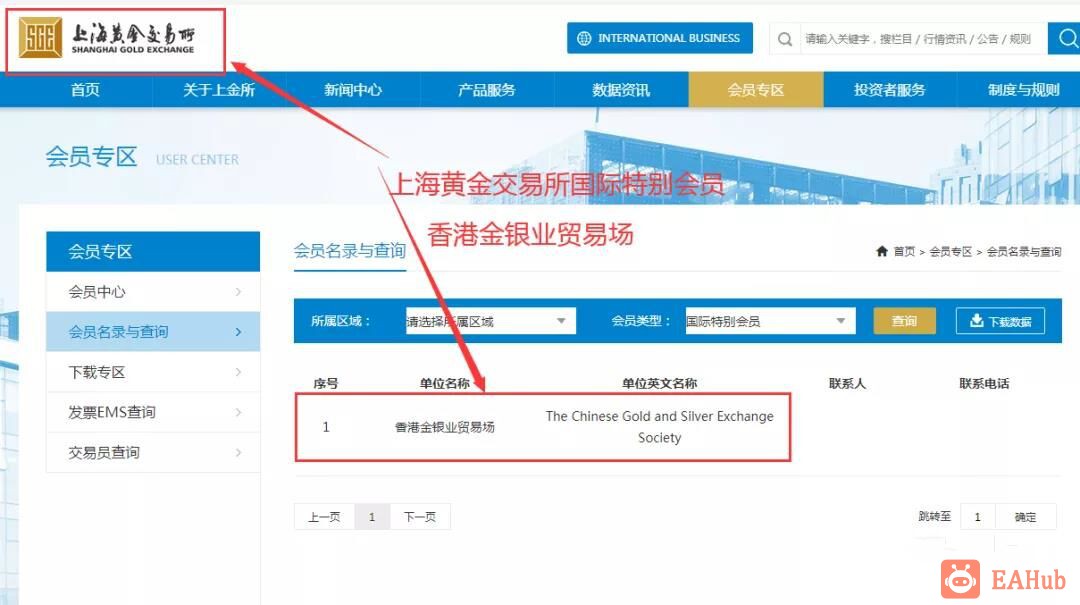Open 首页 in main navigation
The image size is (1080, 605).
[85, 90]
